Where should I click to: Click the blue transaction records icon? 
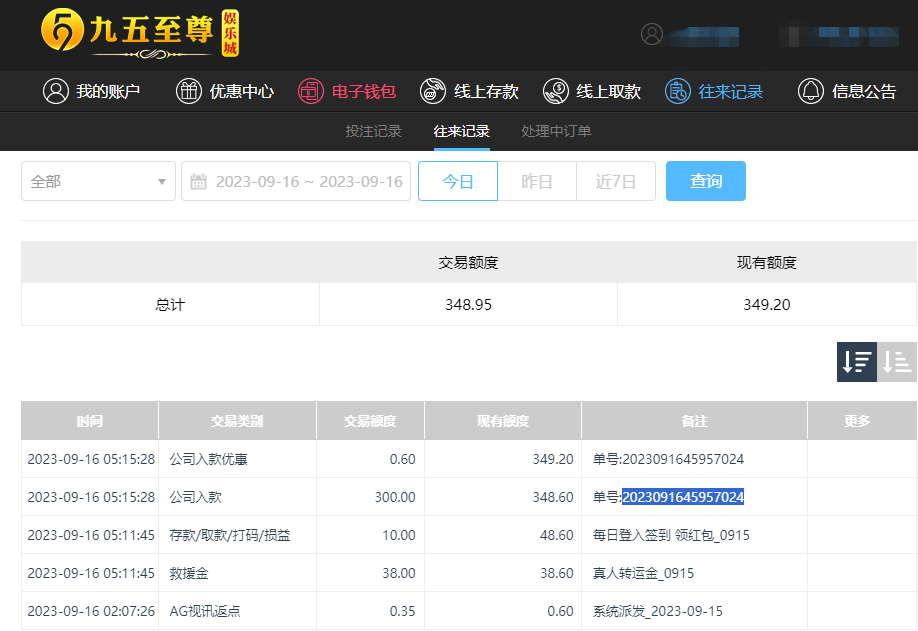click(x=678, y=91)
